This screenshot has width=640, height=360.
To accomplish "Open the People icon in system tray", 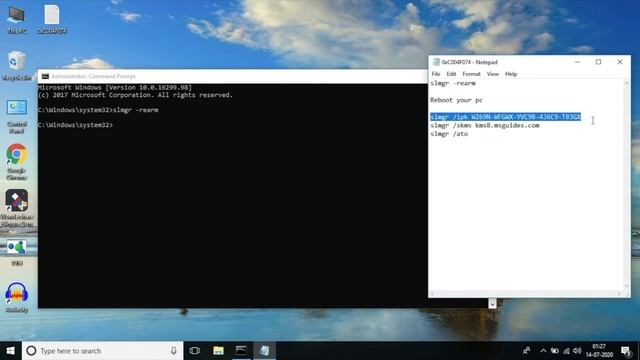I will [x=527, y=351].
